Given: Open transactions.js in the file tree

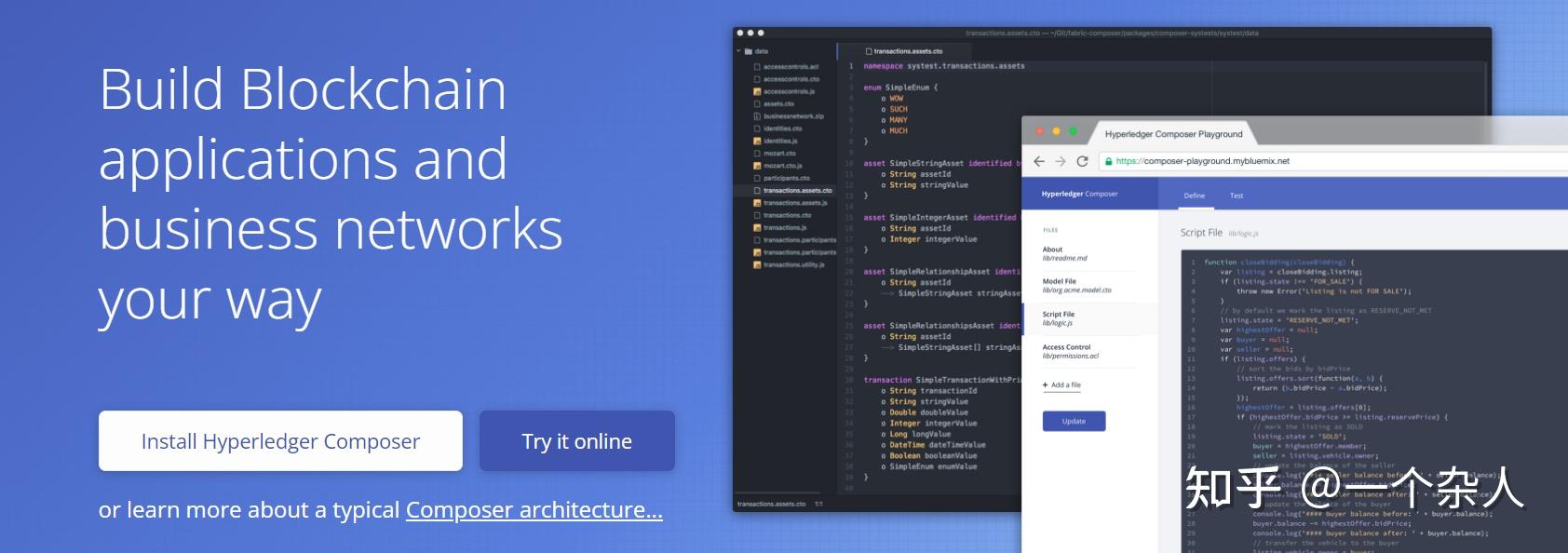Looking at the screenshot, I should point(785,227).
